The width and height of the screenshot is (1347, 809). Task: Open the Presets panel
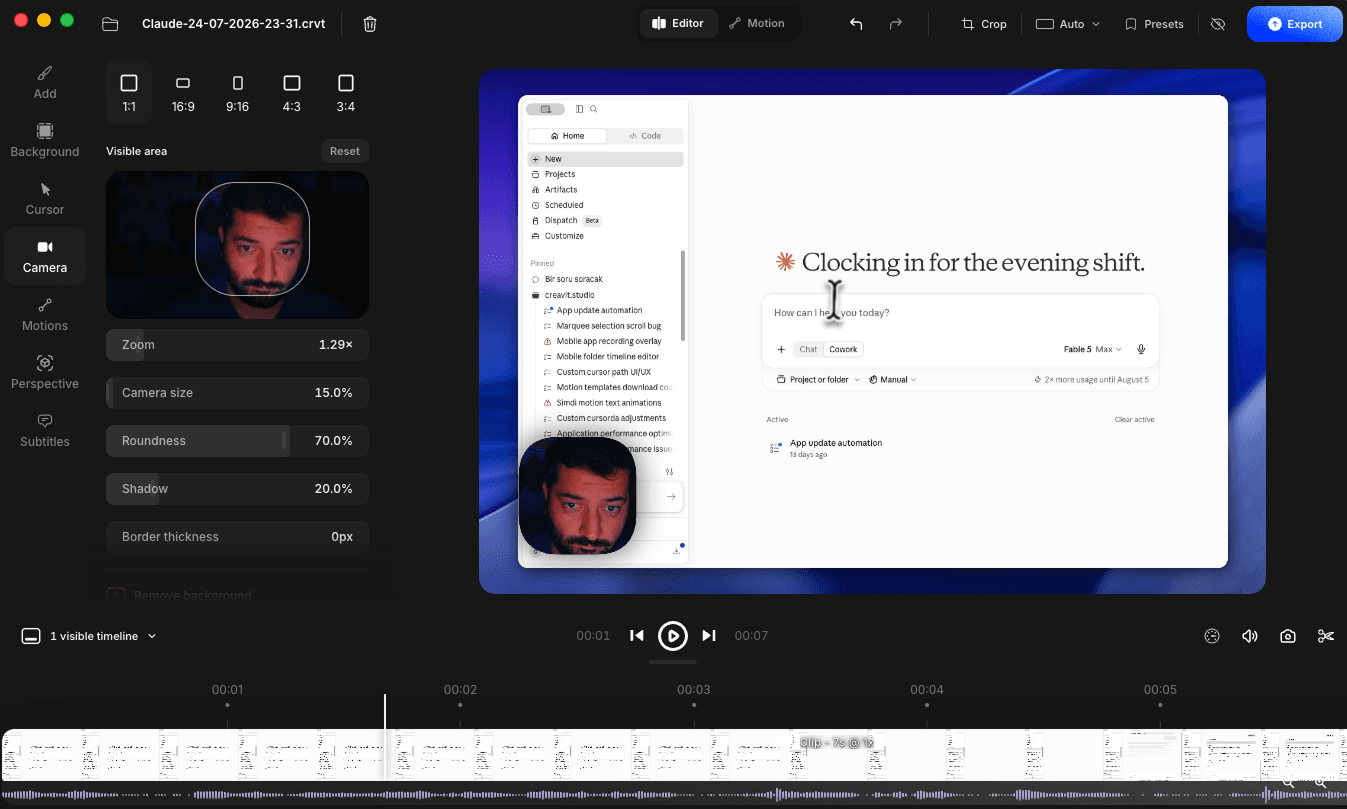pos(1154,24)
